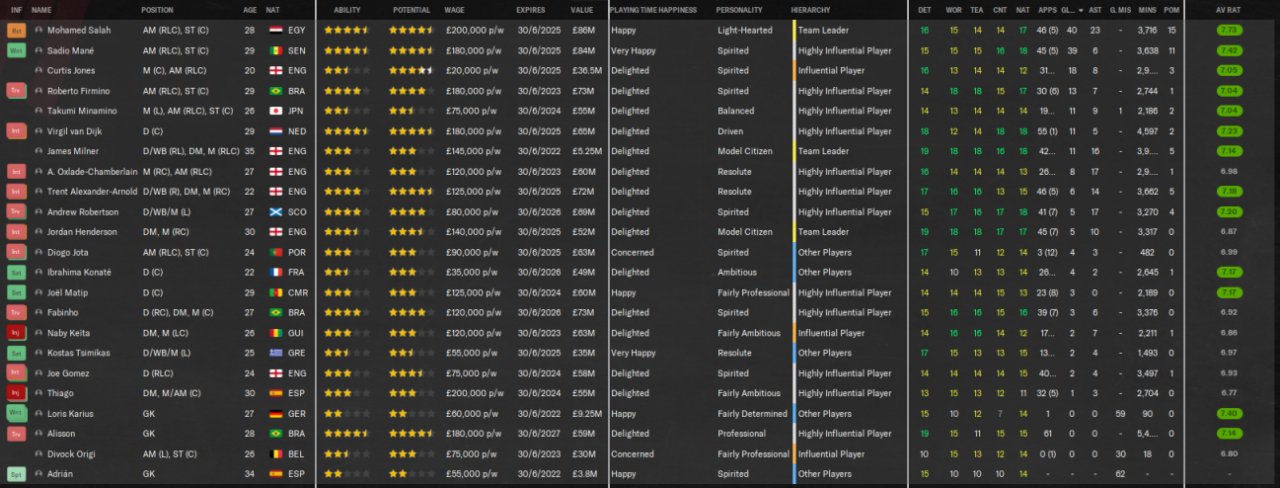Sort by the HIERARCHY column header

810,9
